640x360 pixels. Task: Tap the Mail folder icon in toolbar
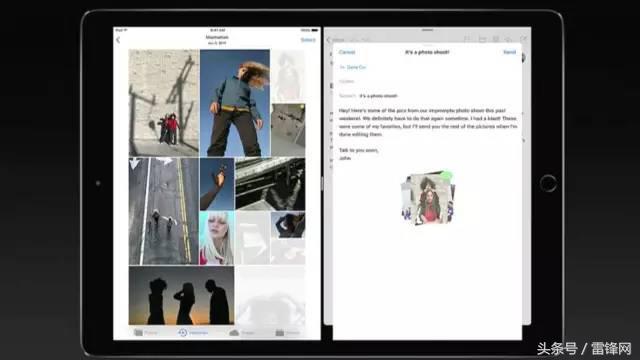pos(482,40)
